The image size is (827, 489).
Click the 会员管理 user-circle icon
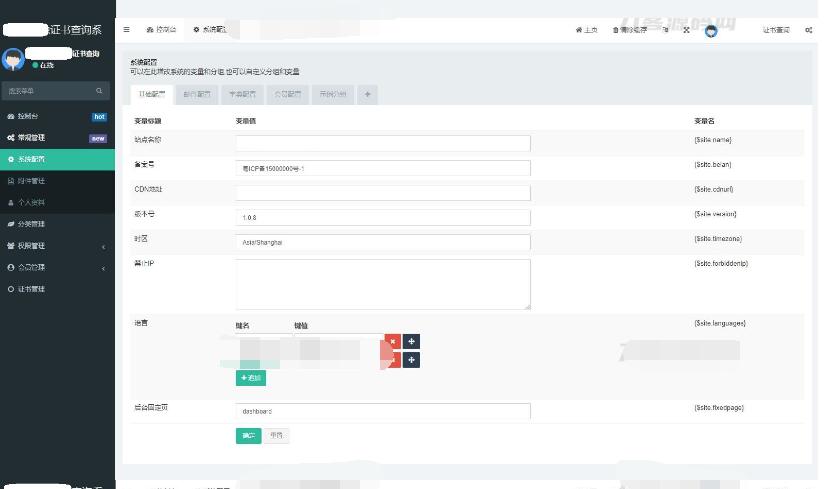[11, 267]
